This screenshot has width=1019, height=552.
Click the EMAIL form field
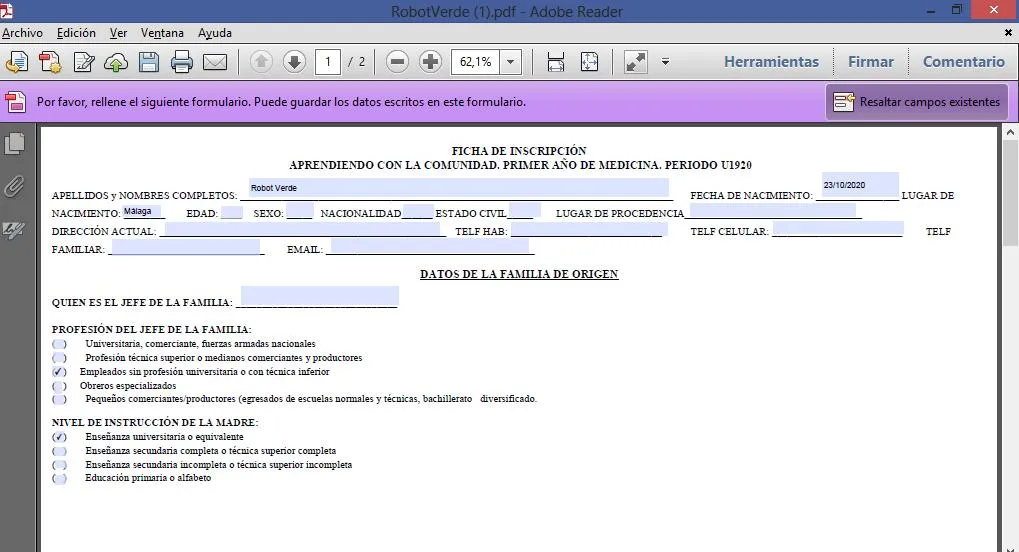(430, 246)
